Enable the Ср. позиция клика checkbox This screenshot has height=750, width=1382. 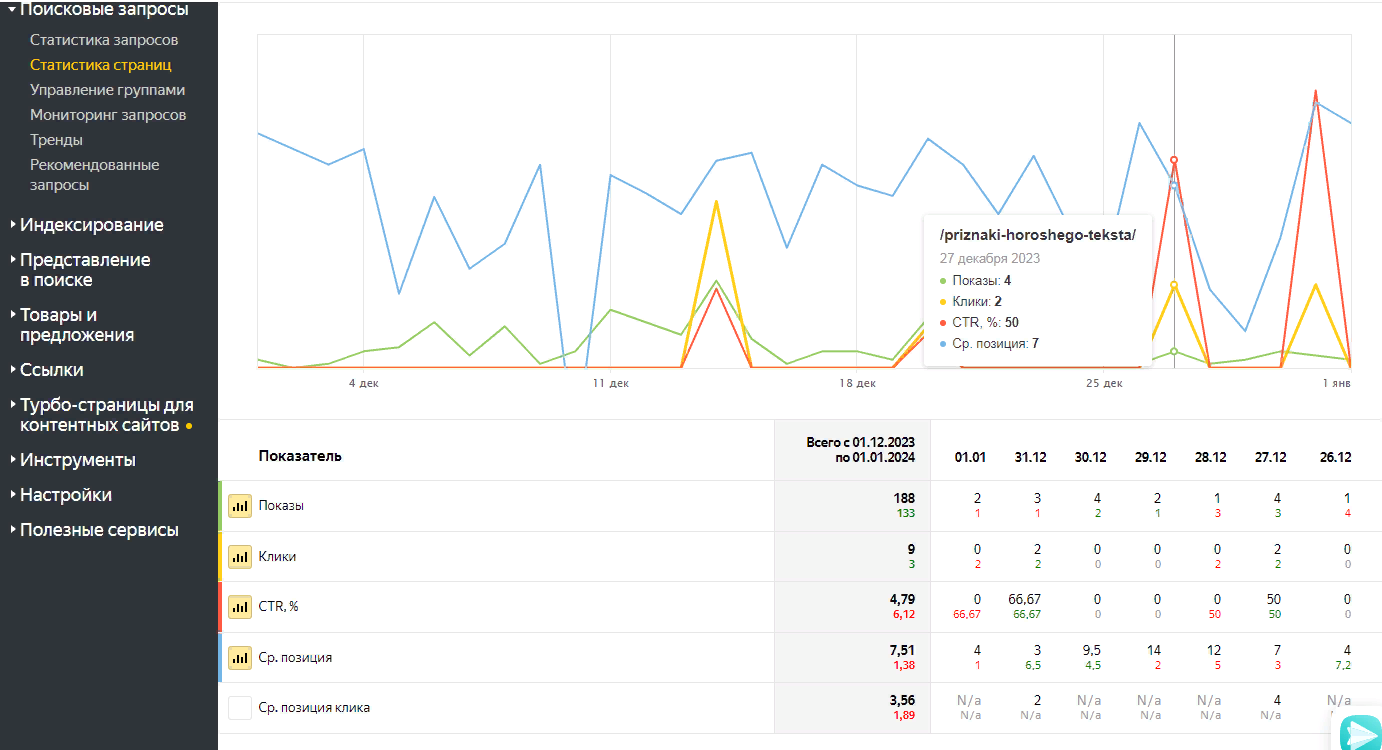point(240,708)
